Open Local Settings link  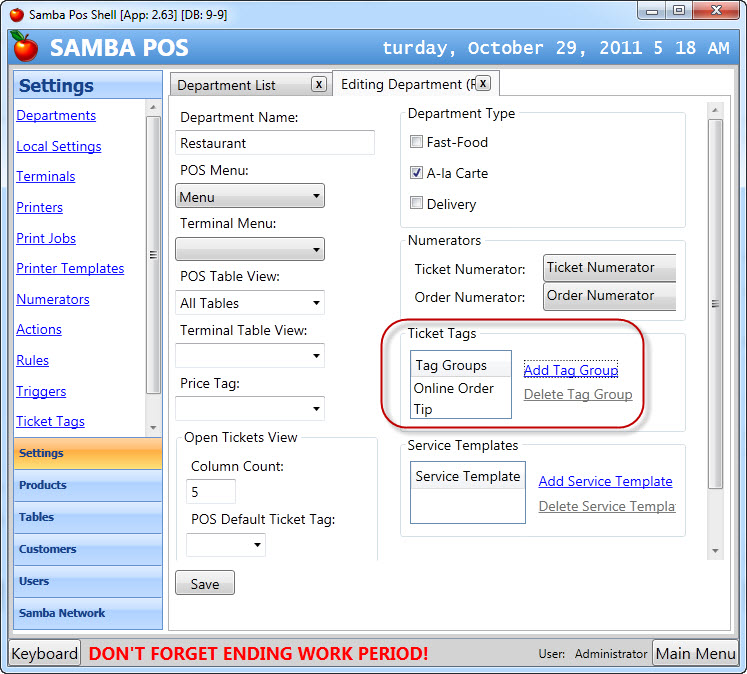(59, 146)
